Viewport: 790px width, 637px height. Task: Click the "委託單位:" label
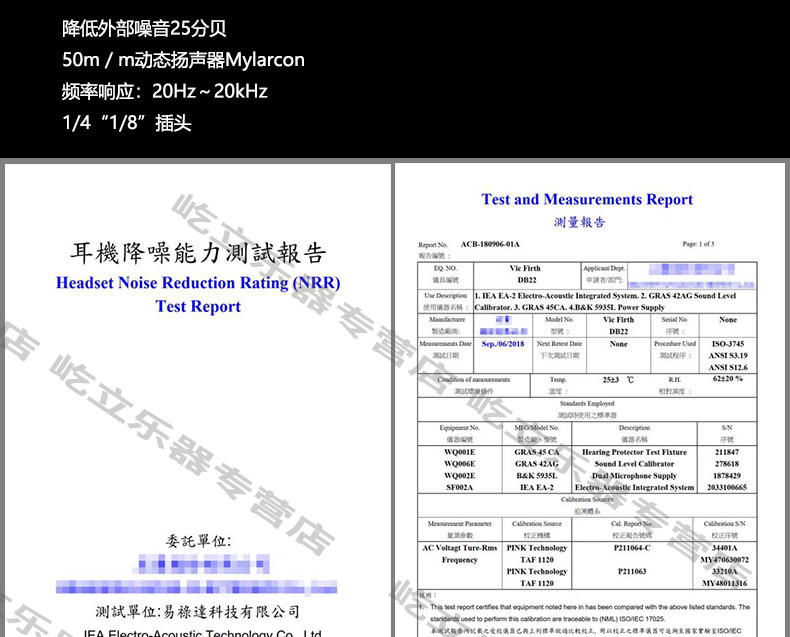pos(198,541)
